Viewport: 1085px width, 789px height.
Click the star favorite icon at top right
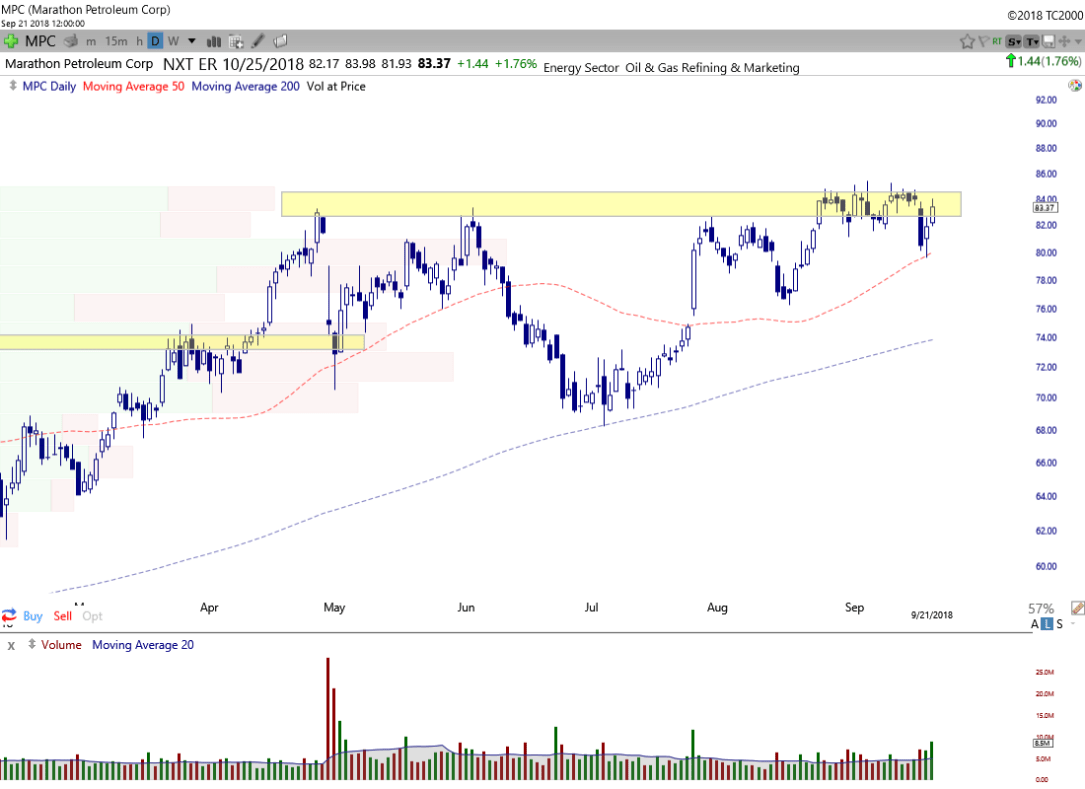pyautogui.click(x=967, y=41)
